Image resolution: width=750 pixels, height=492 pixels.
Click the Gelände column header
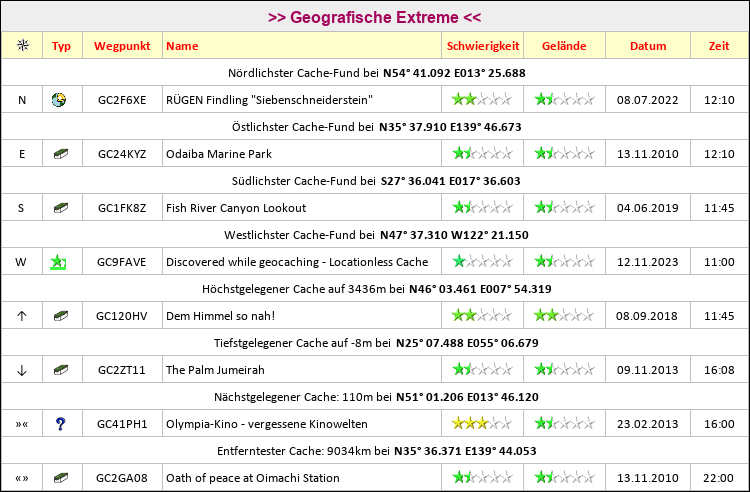click(x=564, y=46)
